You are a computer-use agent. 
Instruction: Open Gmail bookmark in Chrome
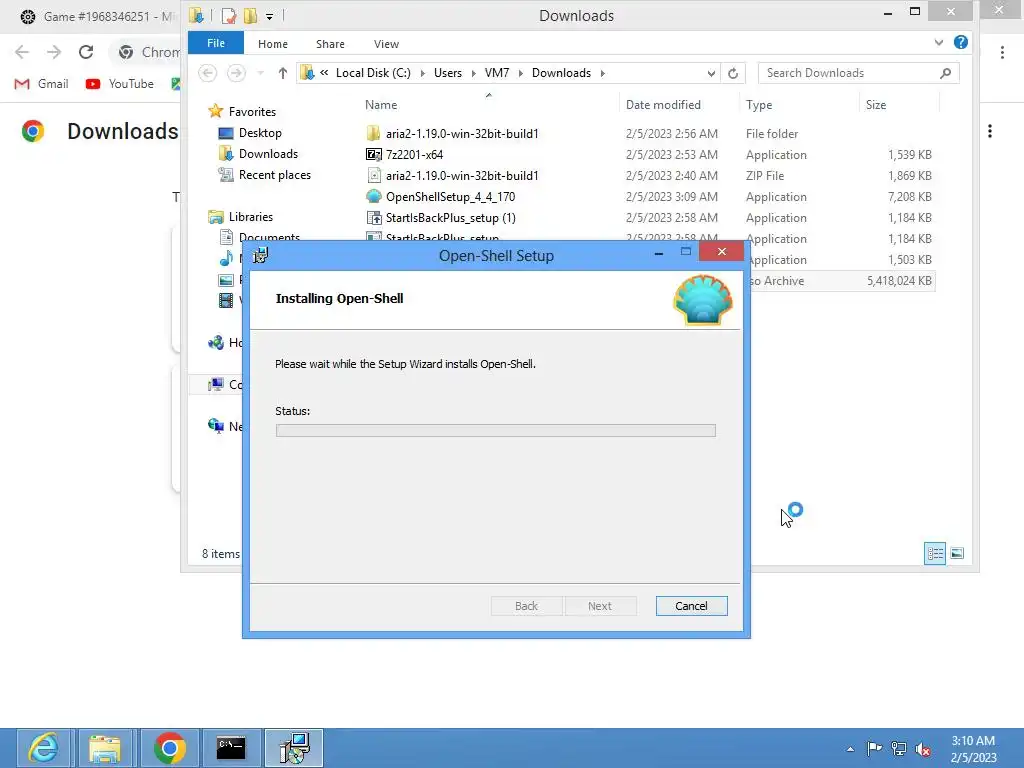pyautogui.click(x=41, y=84)
